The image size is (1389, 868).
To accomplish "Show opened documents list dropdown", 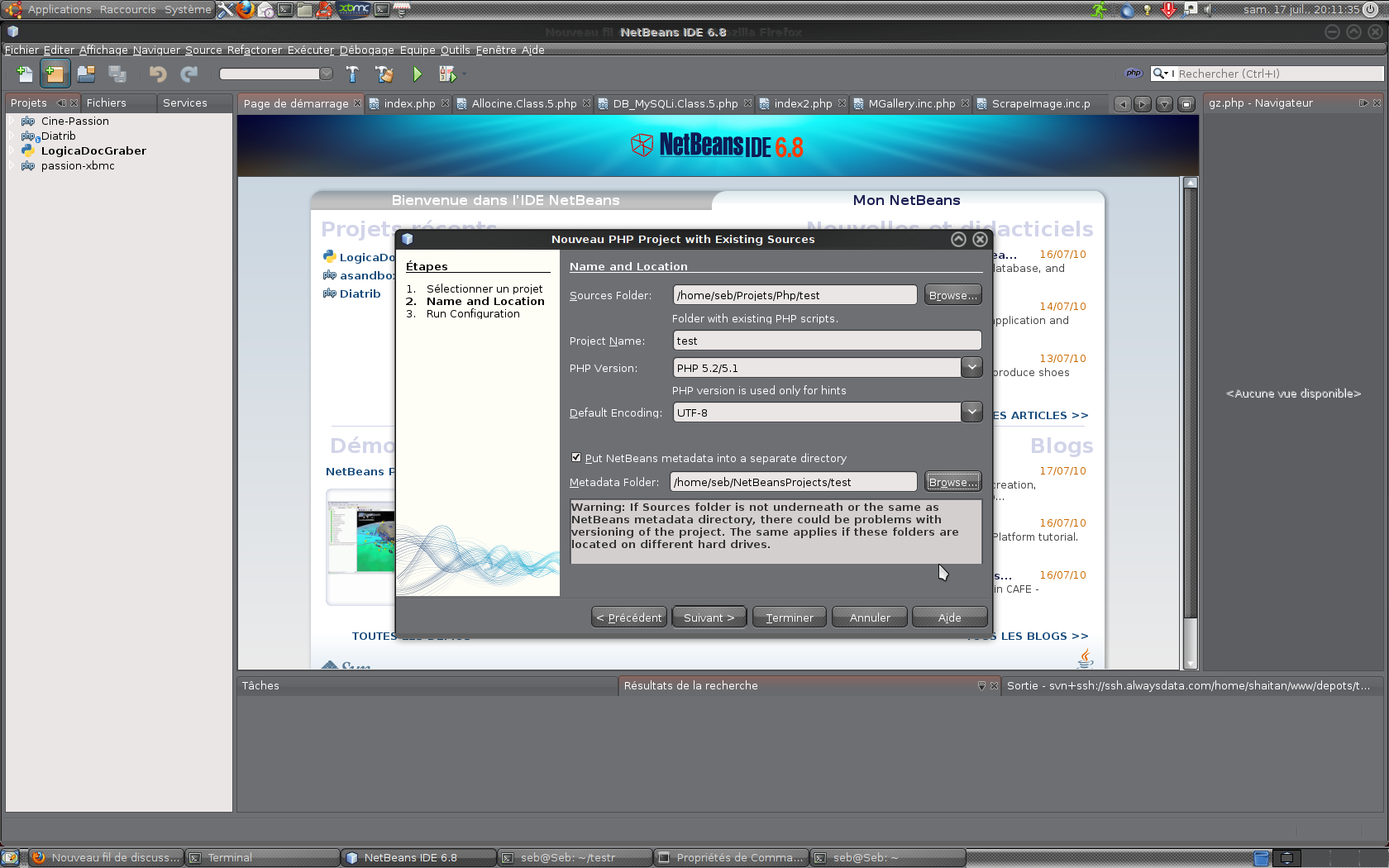I will click(1164, 104).
